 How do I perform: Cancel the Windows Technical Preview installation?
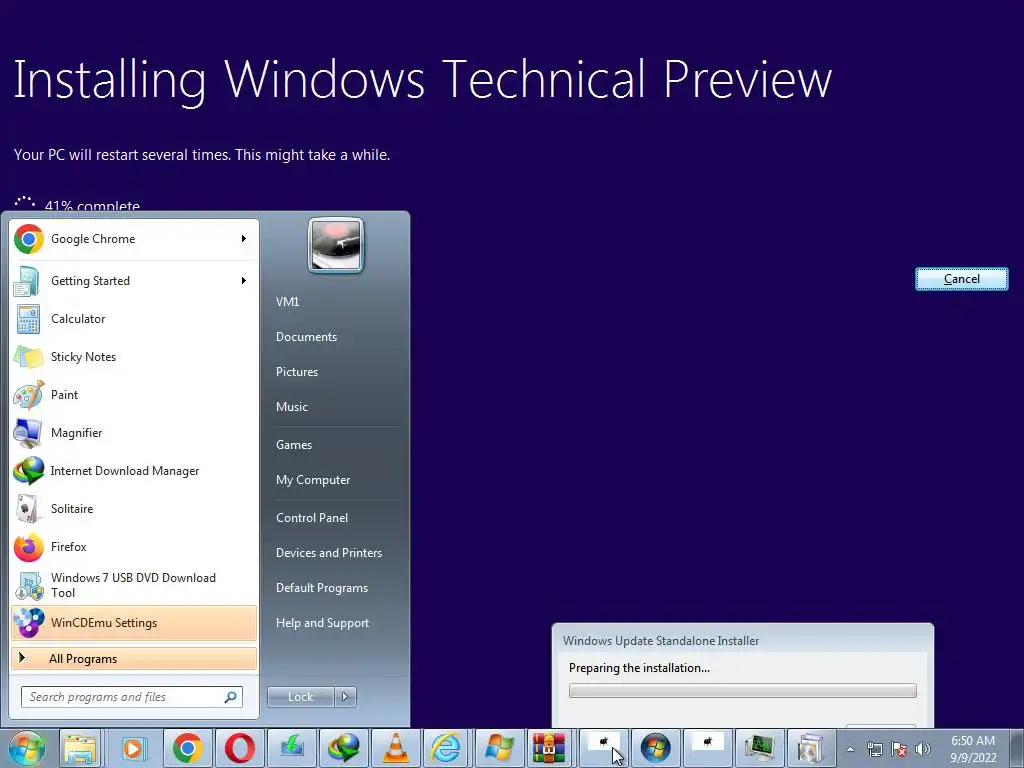(961, 279)
